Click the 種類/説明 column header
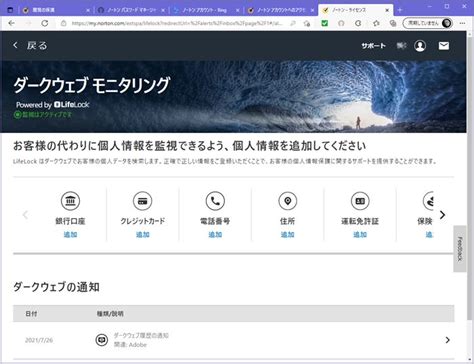Image resolution: width=474 pixels, height=364 pixels. coord(110,314)
